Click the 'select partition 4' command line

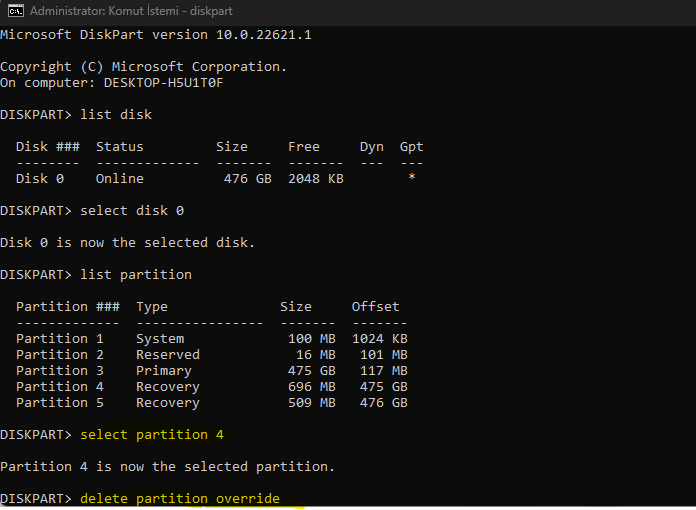tap(152, 434)
